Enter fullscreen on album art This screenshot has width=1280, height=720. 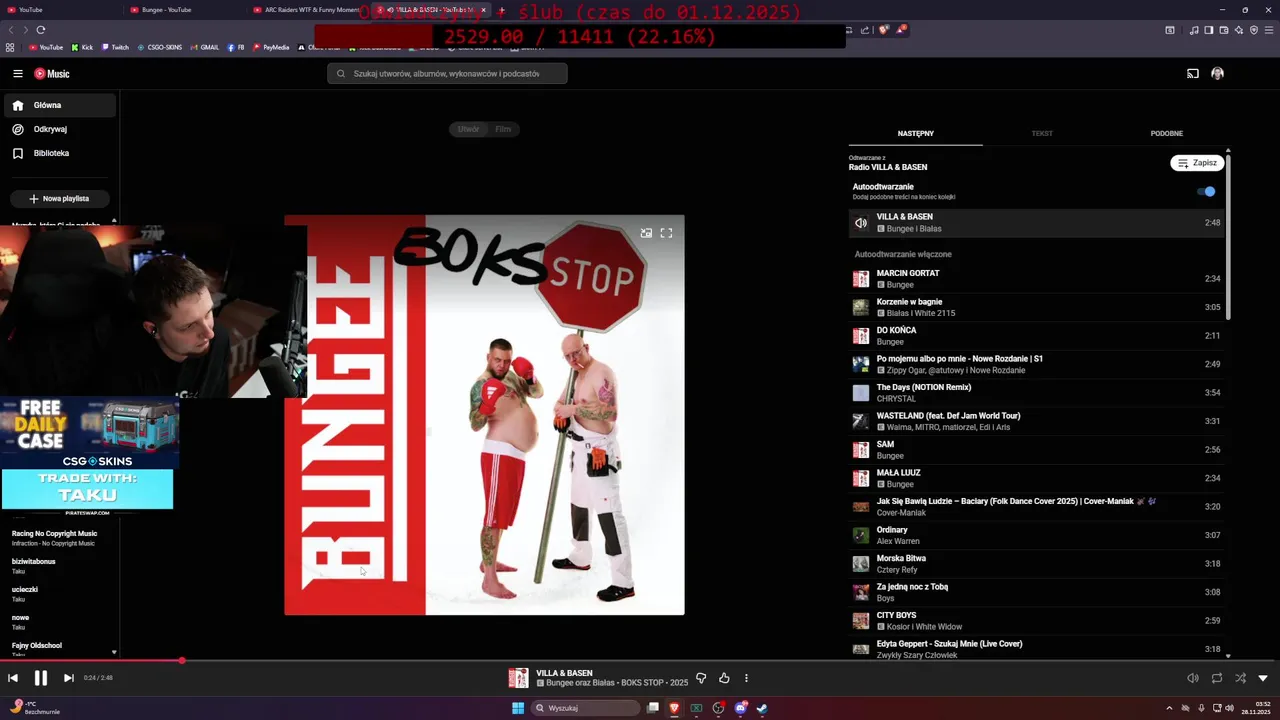[666, 233]
